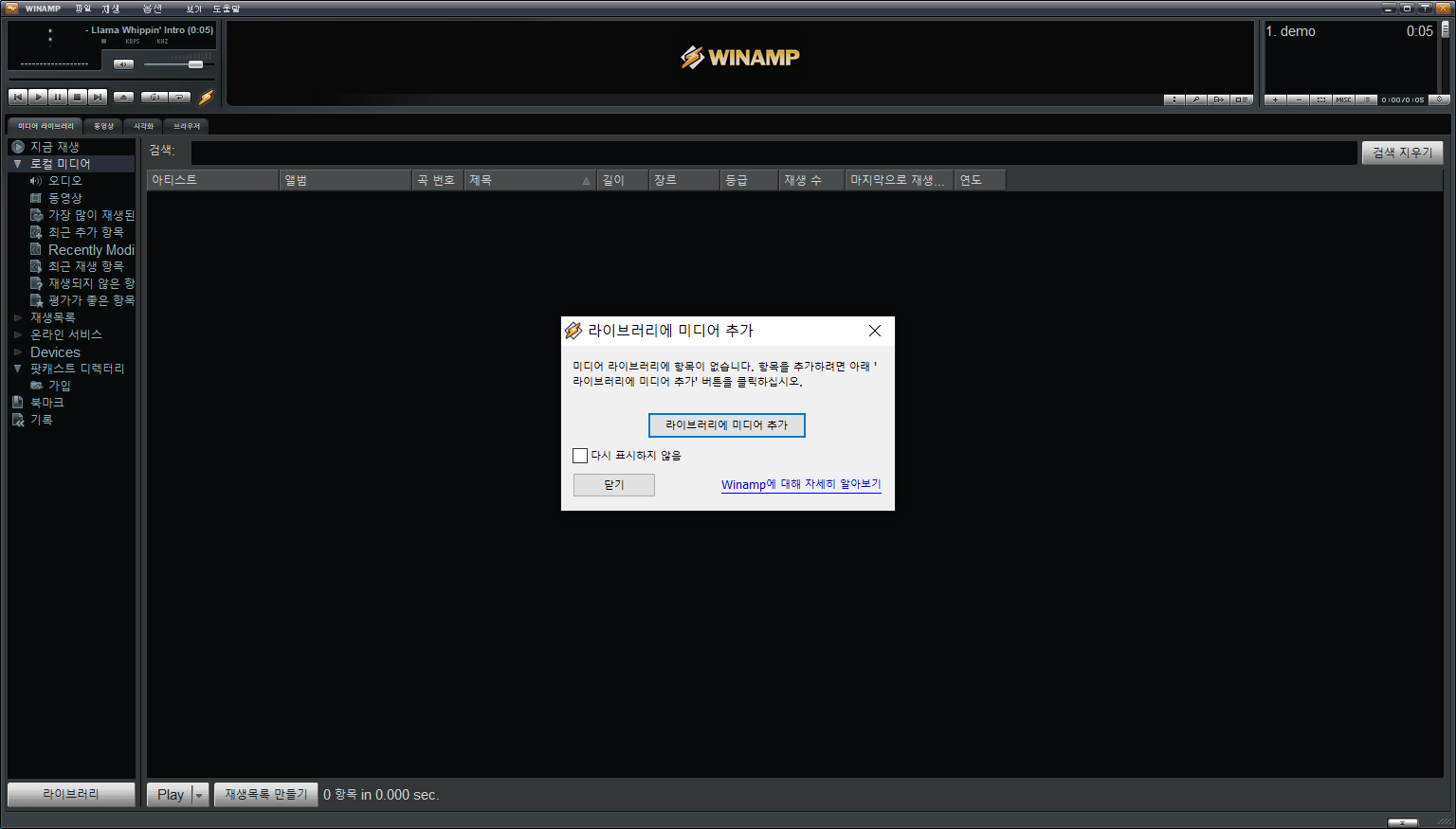This screenshot has height=829, width=1456.
Task: Expand the 온라인 서비스 tree node
Action: point(17,334)
